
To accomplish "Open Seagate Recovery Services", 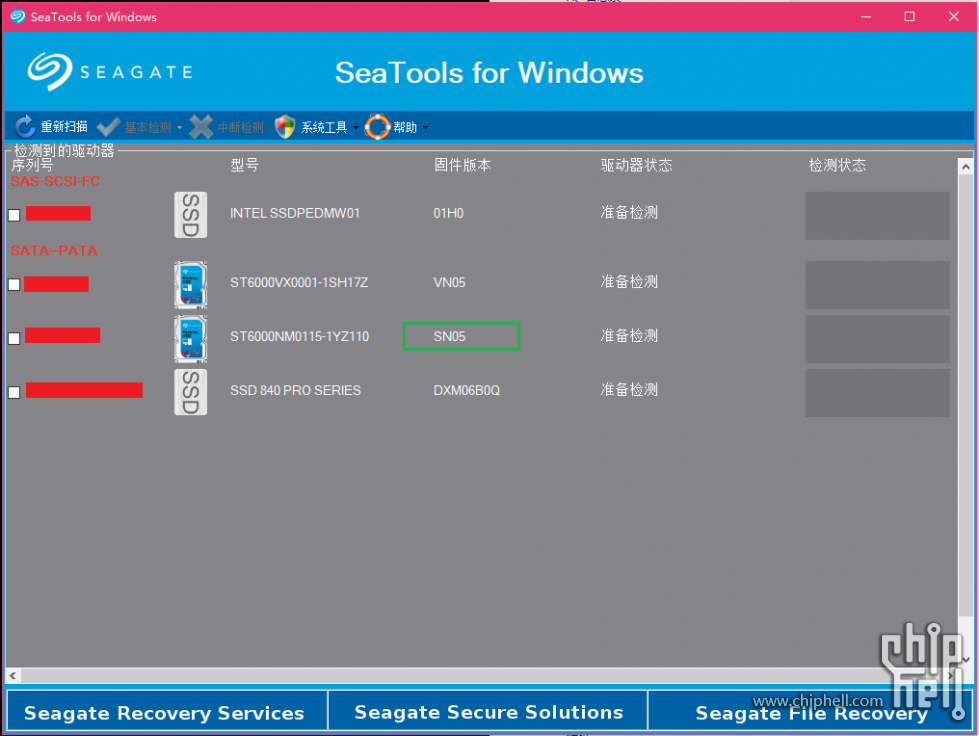I will (x=167, y=711).
